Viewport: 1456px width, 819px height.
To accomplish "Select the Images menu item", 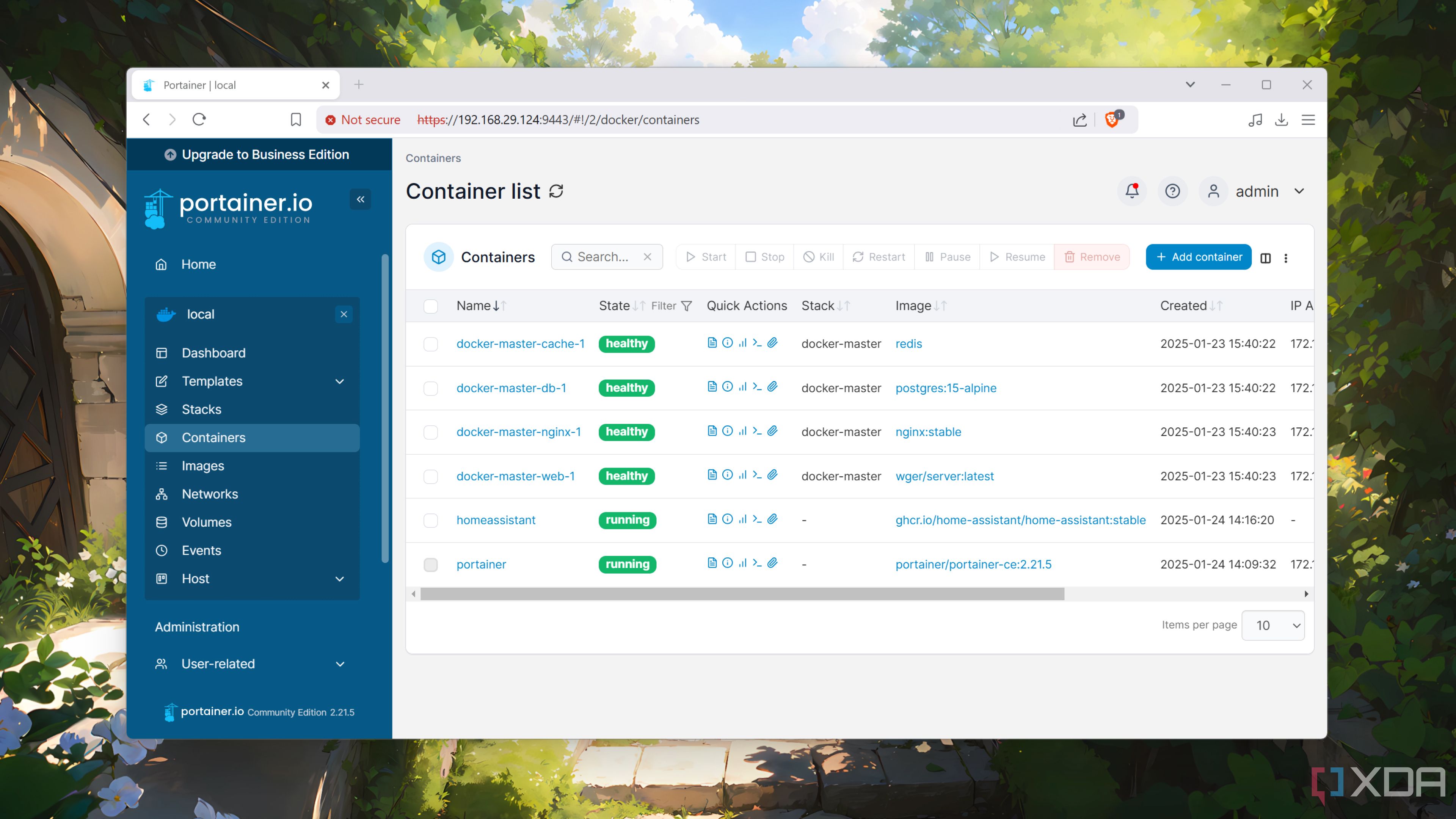I will 202,465.
